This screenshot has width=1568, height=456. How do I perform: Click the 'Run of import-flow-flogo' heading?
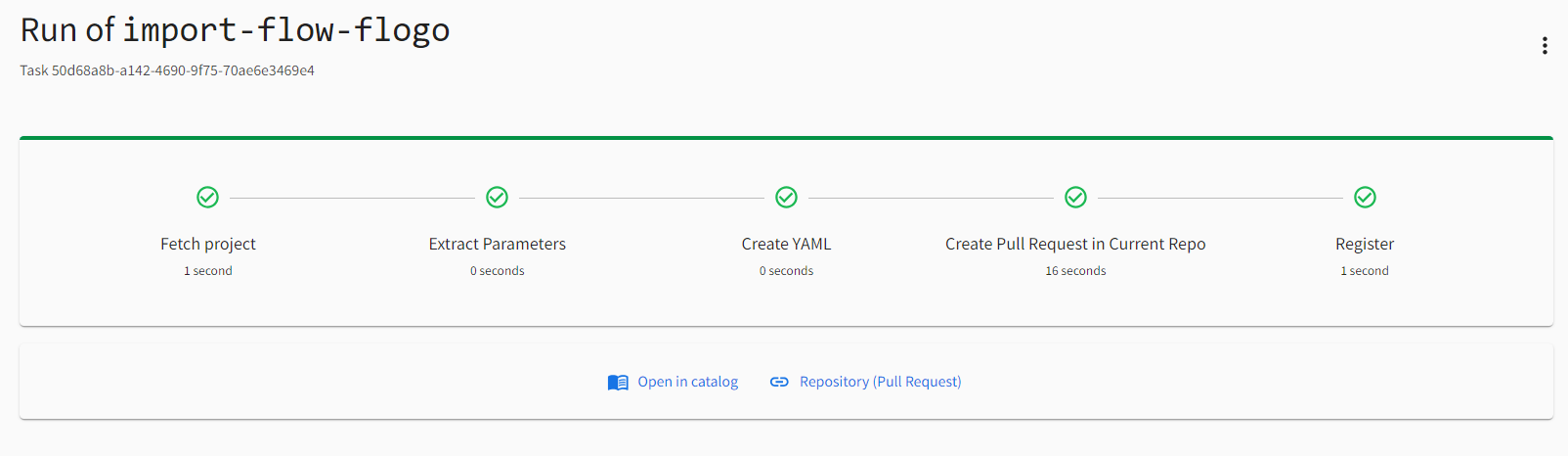[x=235, y=30]
